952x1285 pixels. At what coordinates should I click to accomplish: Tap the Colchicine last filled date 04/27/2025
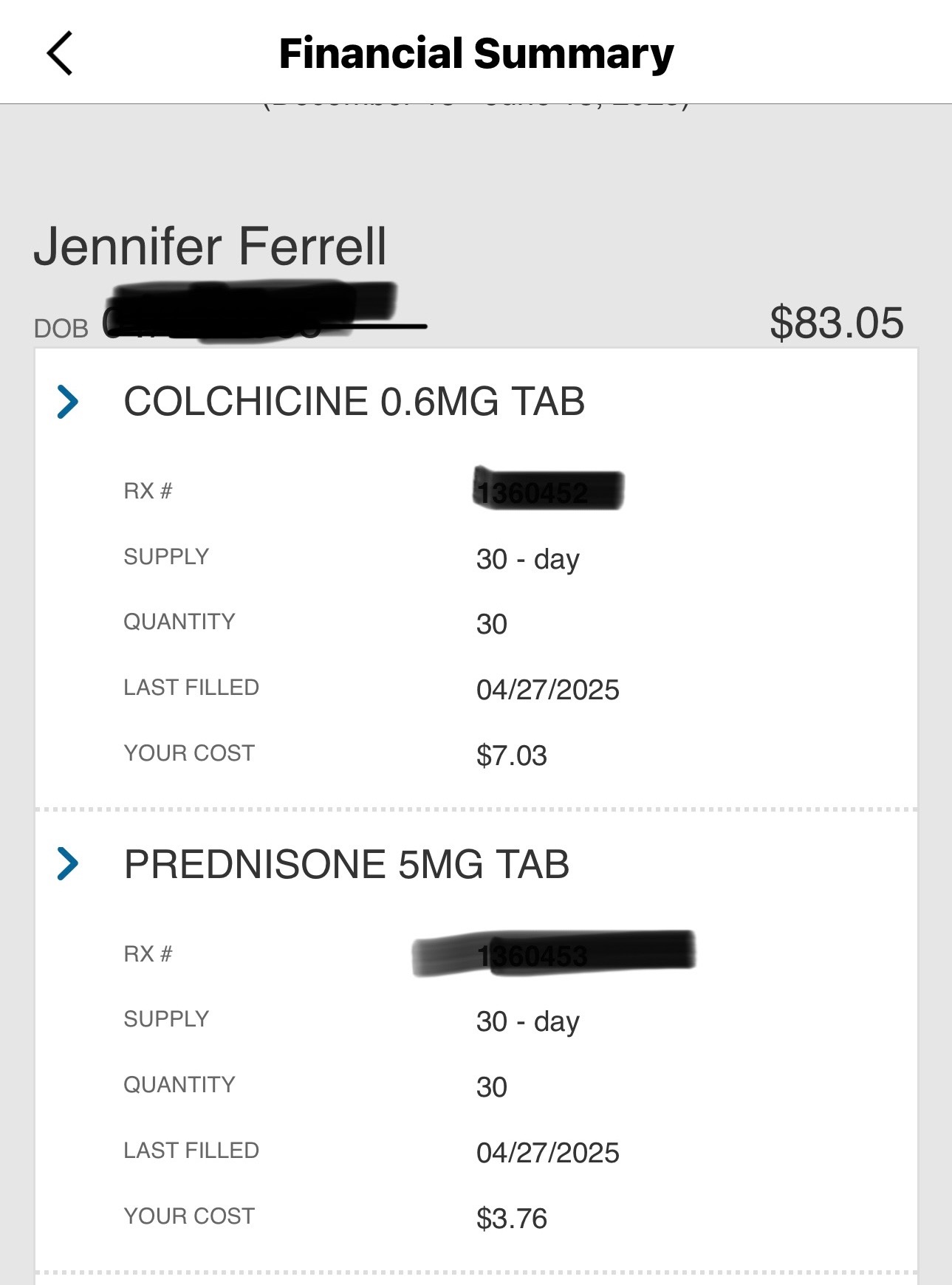tap(548, 690)
